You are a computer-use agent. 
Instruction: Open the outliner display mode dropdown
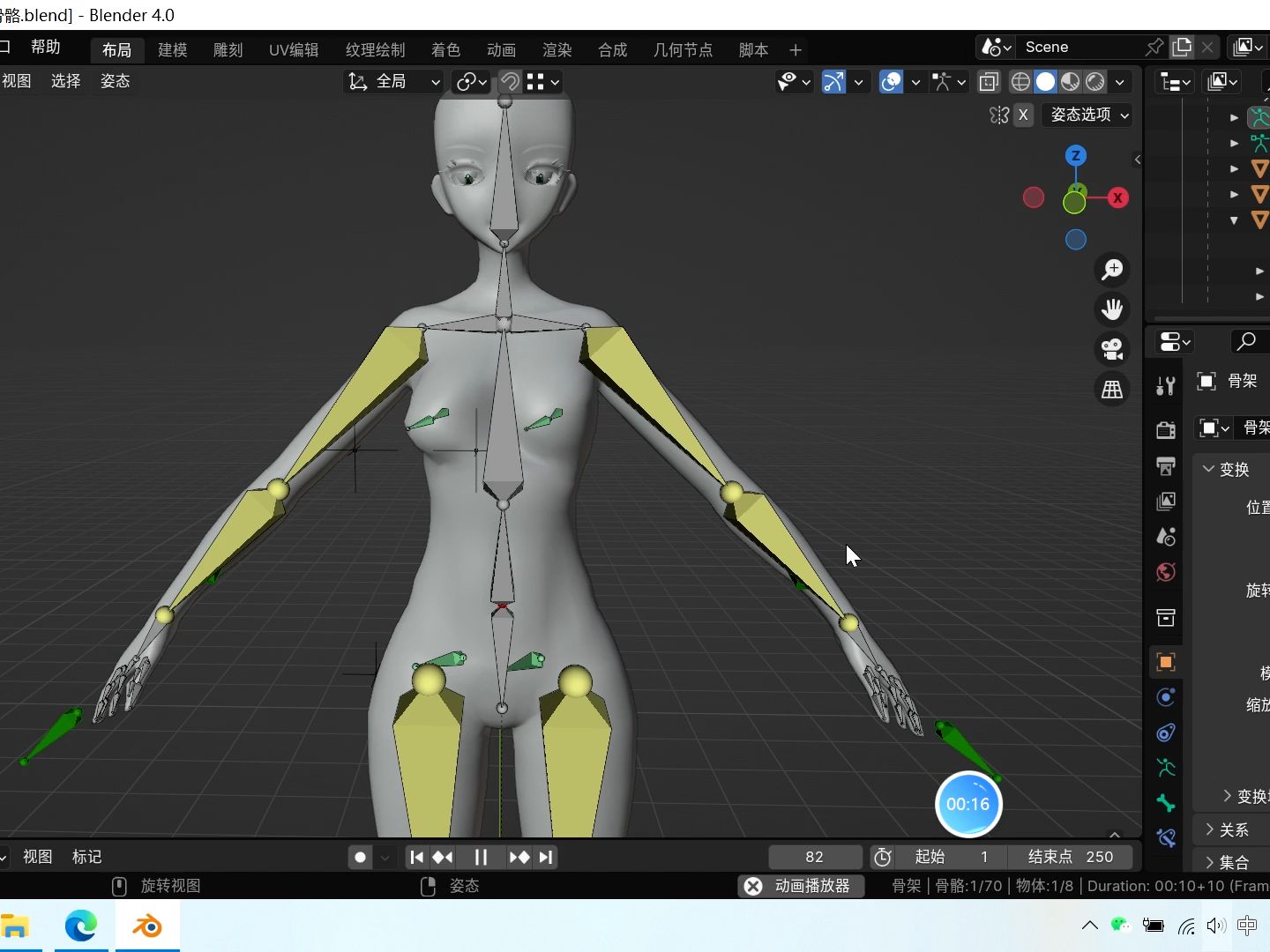1176,82
